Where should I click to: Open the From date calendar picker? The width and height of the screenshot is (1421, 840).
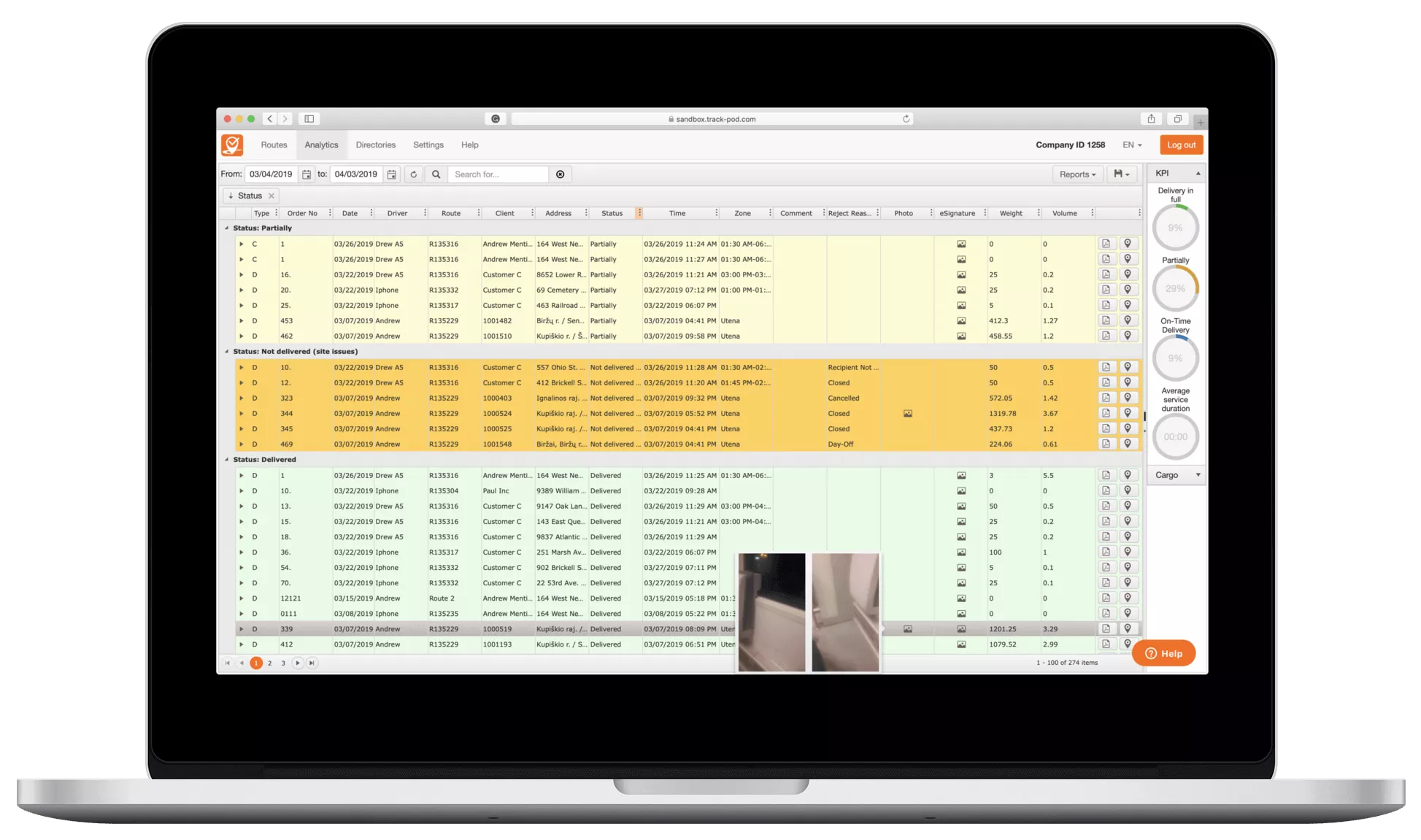tap(307, 174)
